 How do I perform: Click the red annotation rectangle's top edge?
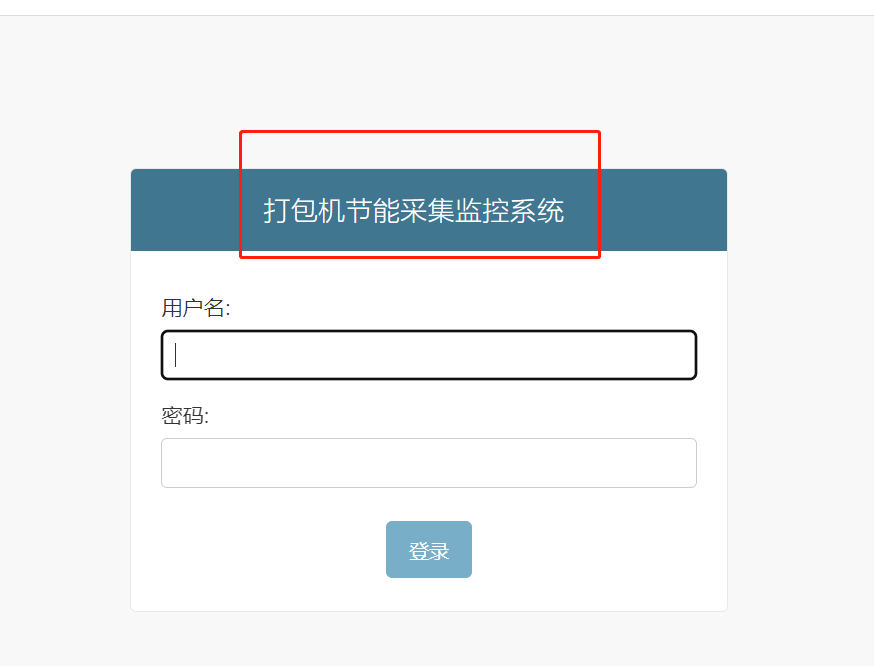tap(420, 132)
